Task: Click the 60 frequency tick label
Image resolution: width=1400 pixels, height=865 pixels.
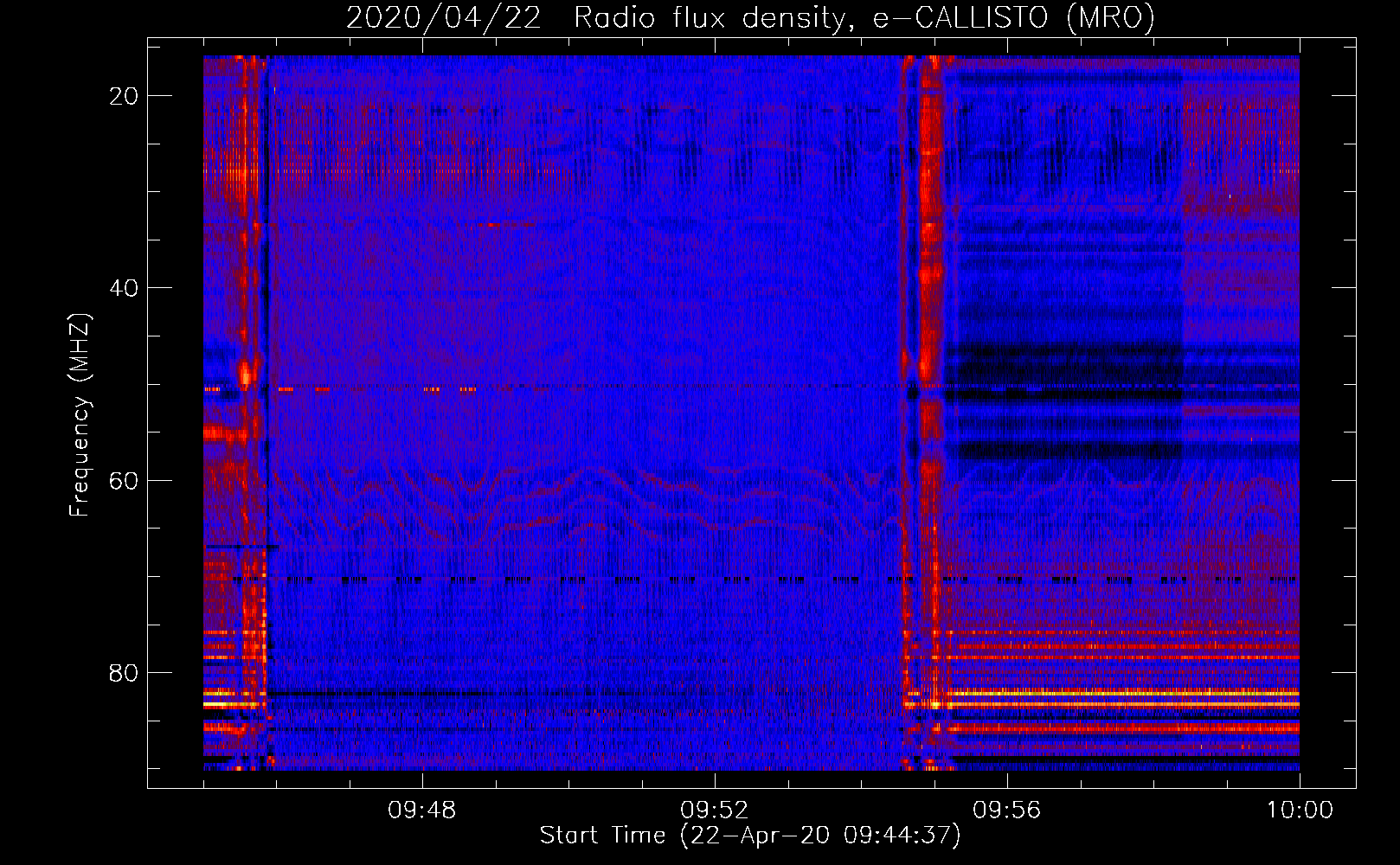Action: [124, 480]
